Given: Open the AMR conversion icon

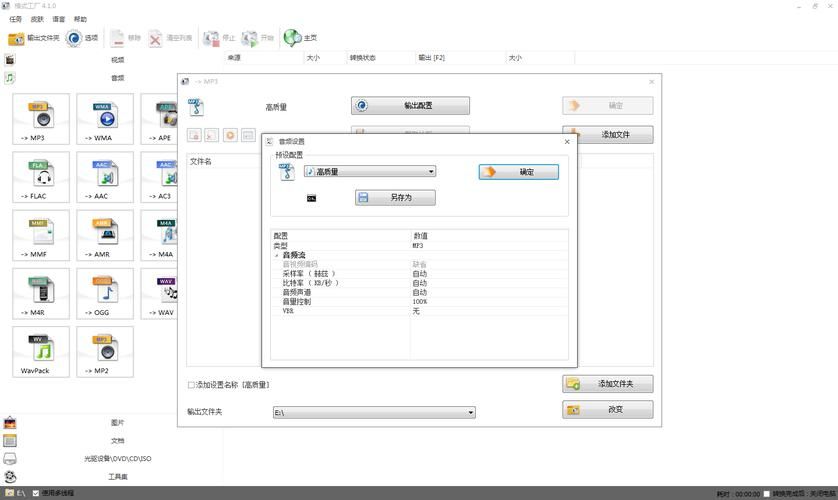Looking at the screenshot, I should coord(105,234).
